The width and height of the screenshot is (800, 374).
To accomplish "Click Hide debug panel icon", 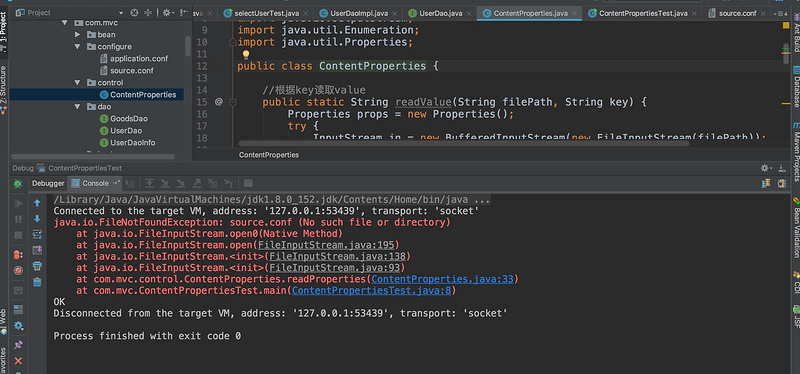I will [x=783, y=168].
